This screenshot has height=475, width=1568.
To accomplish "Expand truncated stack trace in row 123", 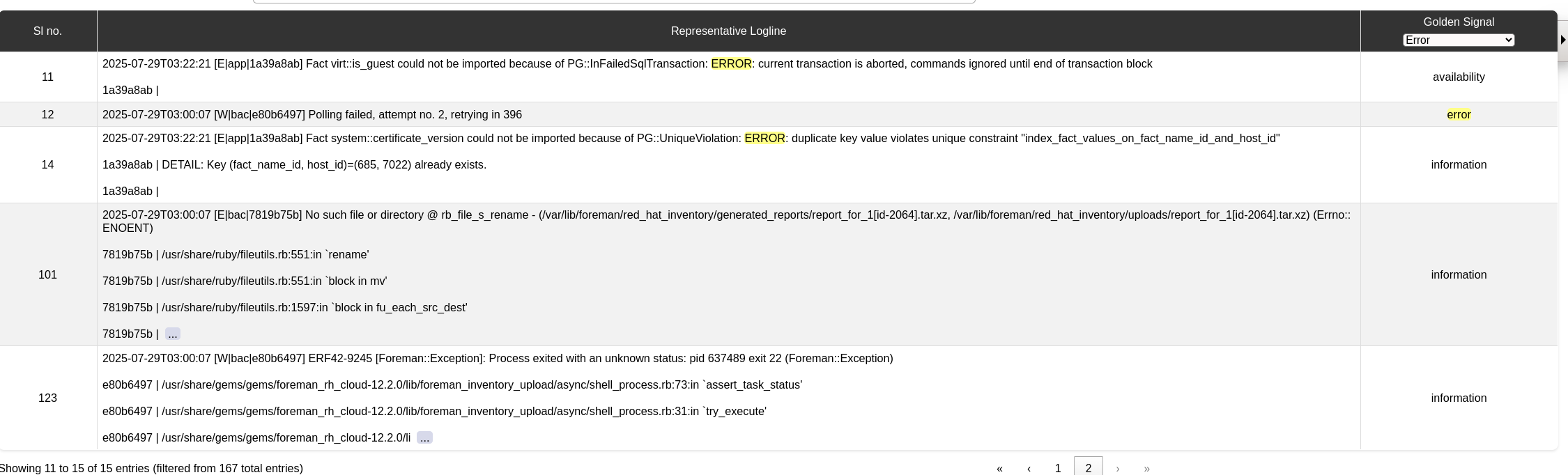I will 424,438.
